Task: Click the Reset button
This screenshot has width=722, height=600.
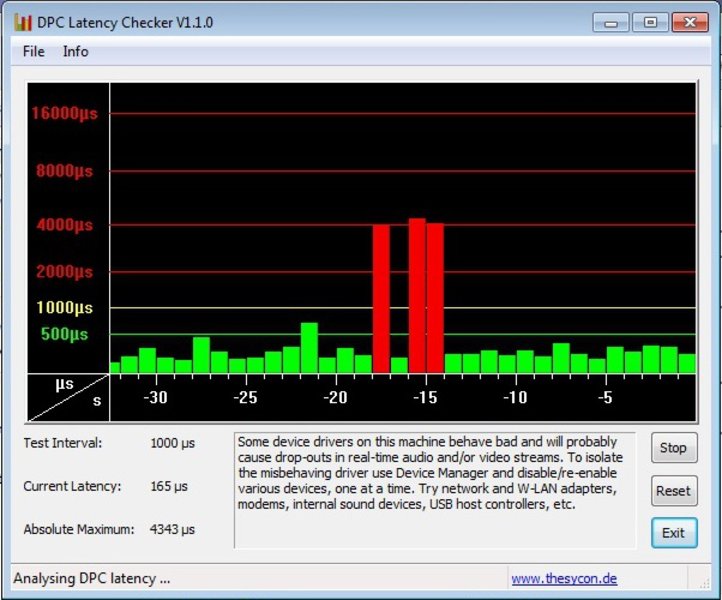Action: click(674, 490)
